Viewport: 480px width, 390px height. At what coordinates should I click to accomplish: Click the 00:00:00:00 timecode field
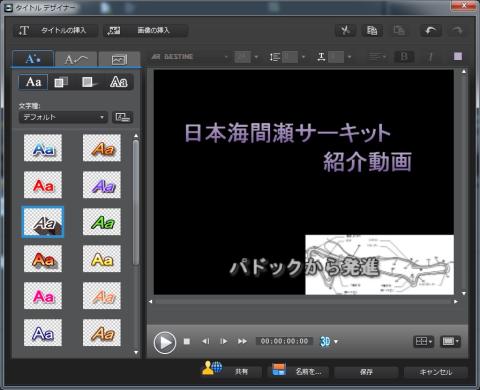[284, 341]
